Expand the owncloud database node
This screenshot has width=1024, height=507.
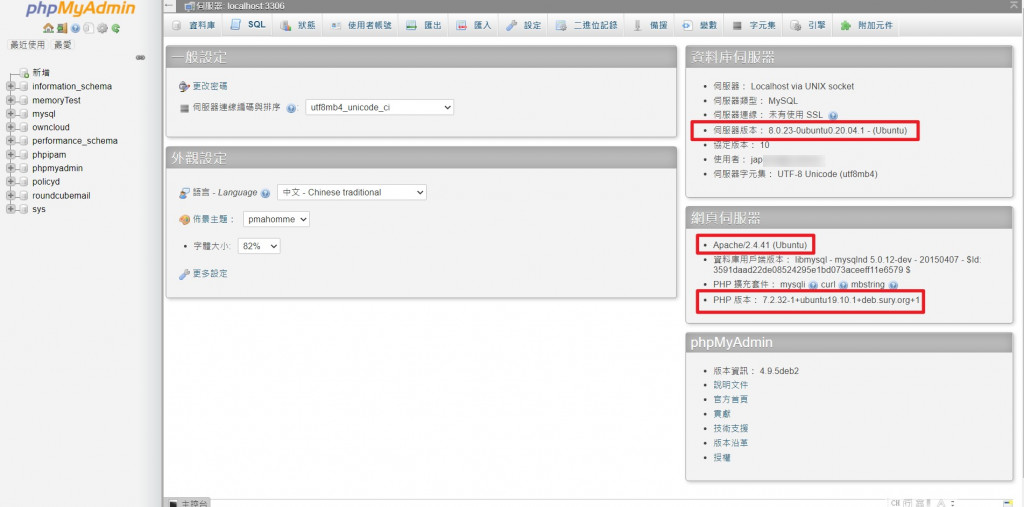click(x=10, y=127)
